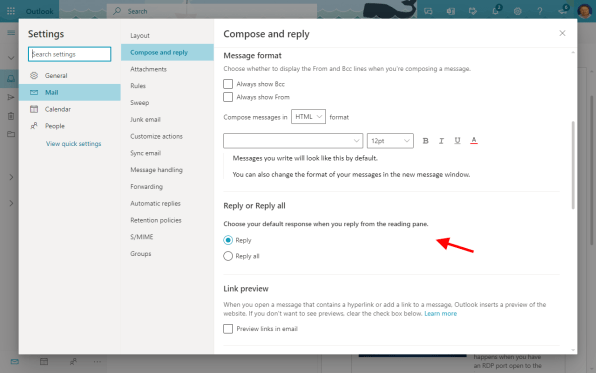
Task: Open Mail settings category
Action: tap(70, 92)
